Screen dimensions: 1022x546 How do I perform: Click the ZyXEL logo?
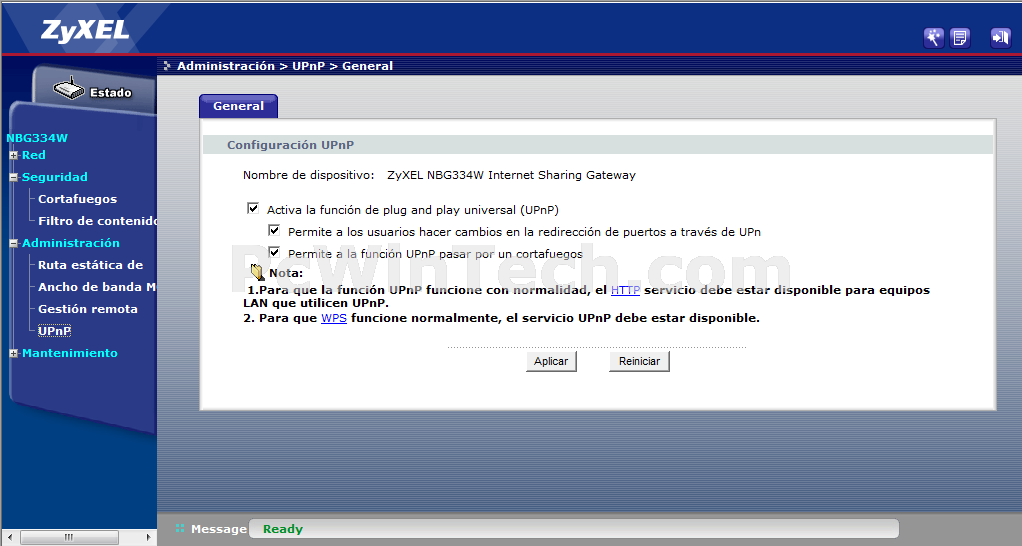tap(85, 31)
